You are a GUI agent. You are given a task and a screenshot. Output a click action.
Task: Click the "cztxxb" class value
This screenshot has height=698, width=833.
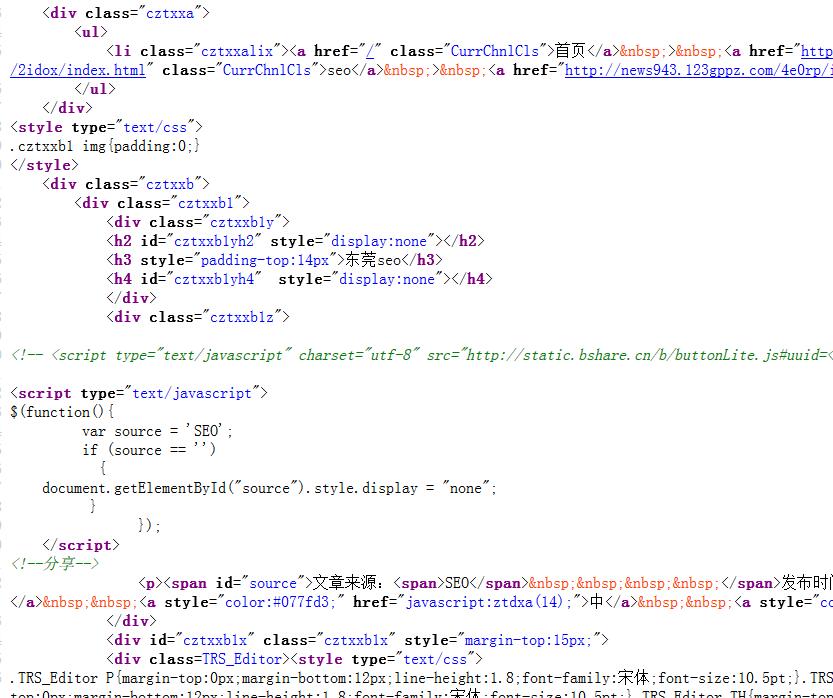(170, 184)
